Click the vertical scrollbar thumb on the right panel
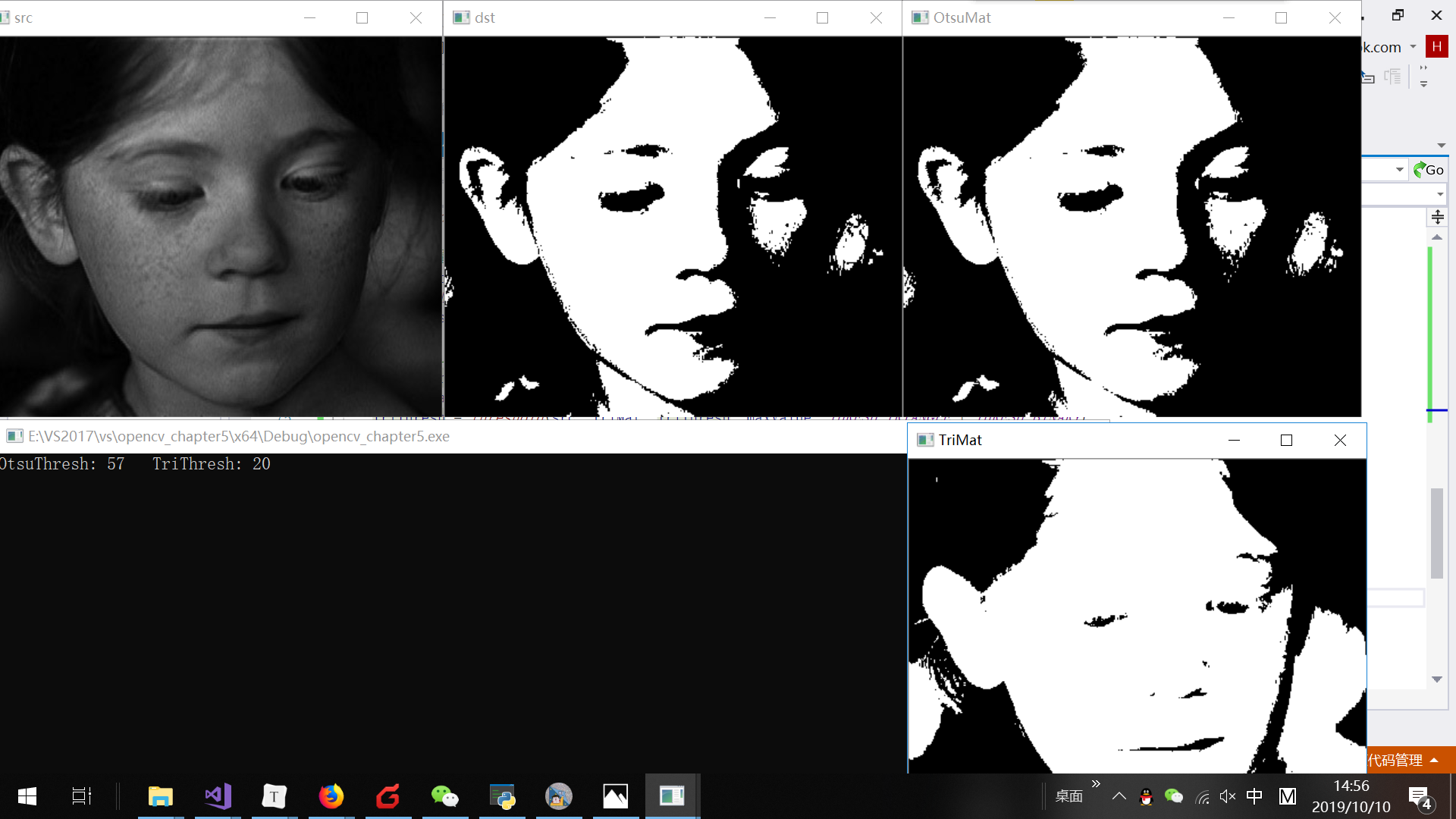This screenshot has width=1456, height=819. click(x=1436, y=535)
